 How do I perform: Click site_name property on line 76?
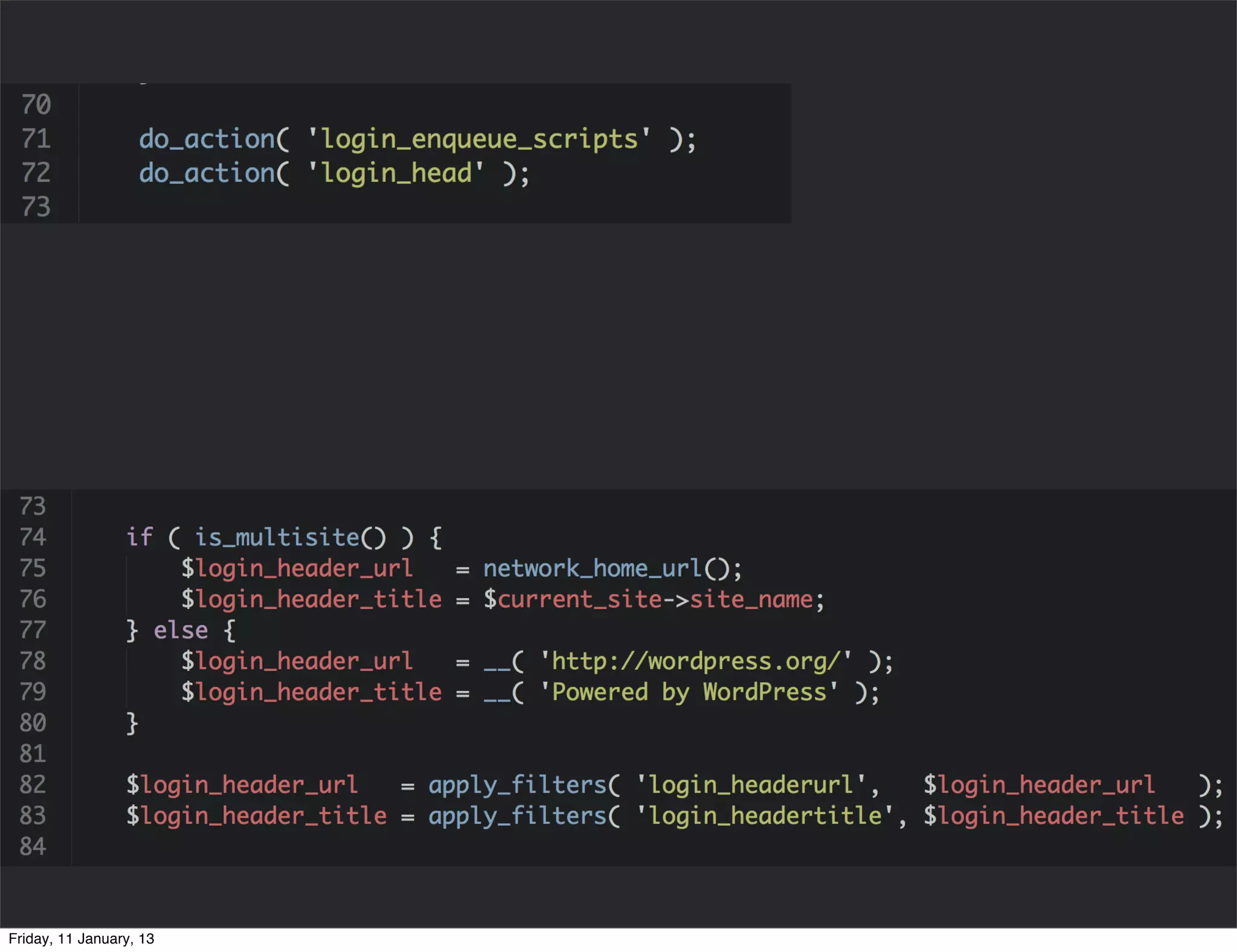click(x=751, y=600)
